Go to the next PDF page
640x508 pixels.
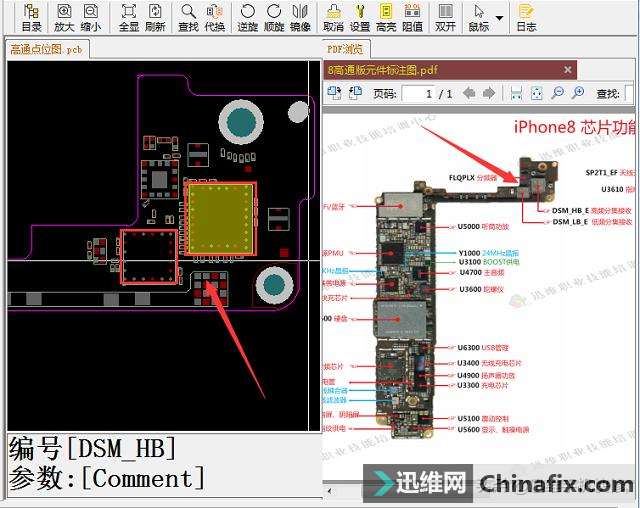coord(489,93)
